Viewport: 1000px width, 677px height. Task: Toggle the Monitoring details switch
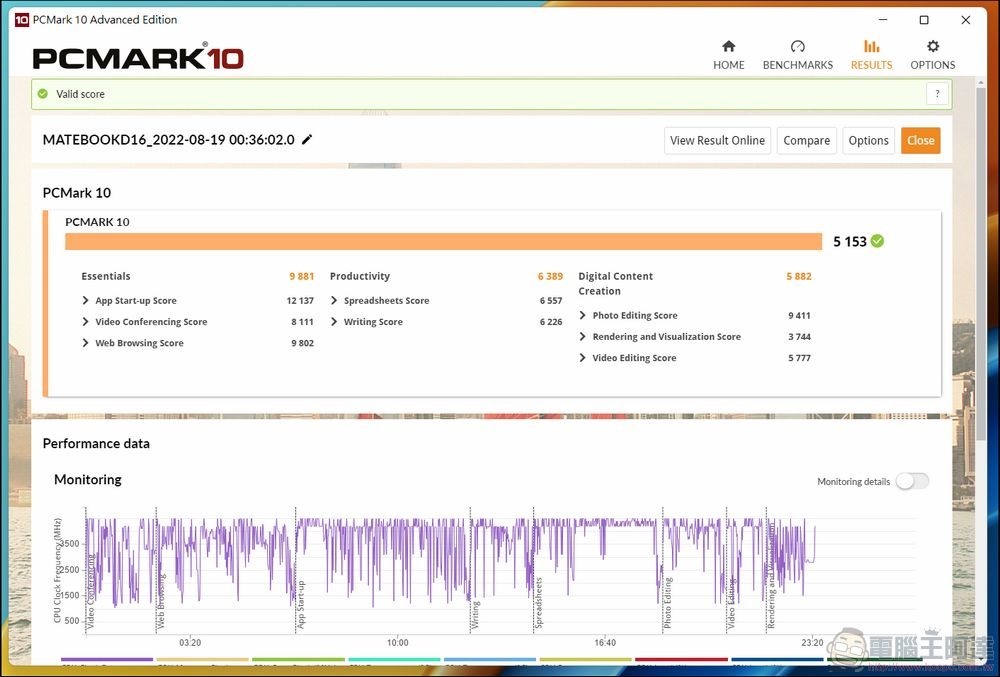coord(911,481)
